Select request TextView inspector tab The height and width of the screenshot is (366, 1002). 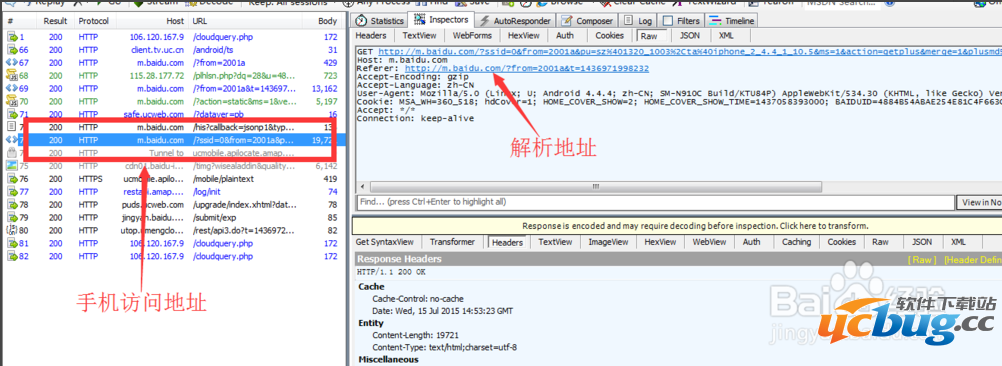(419, 36)
